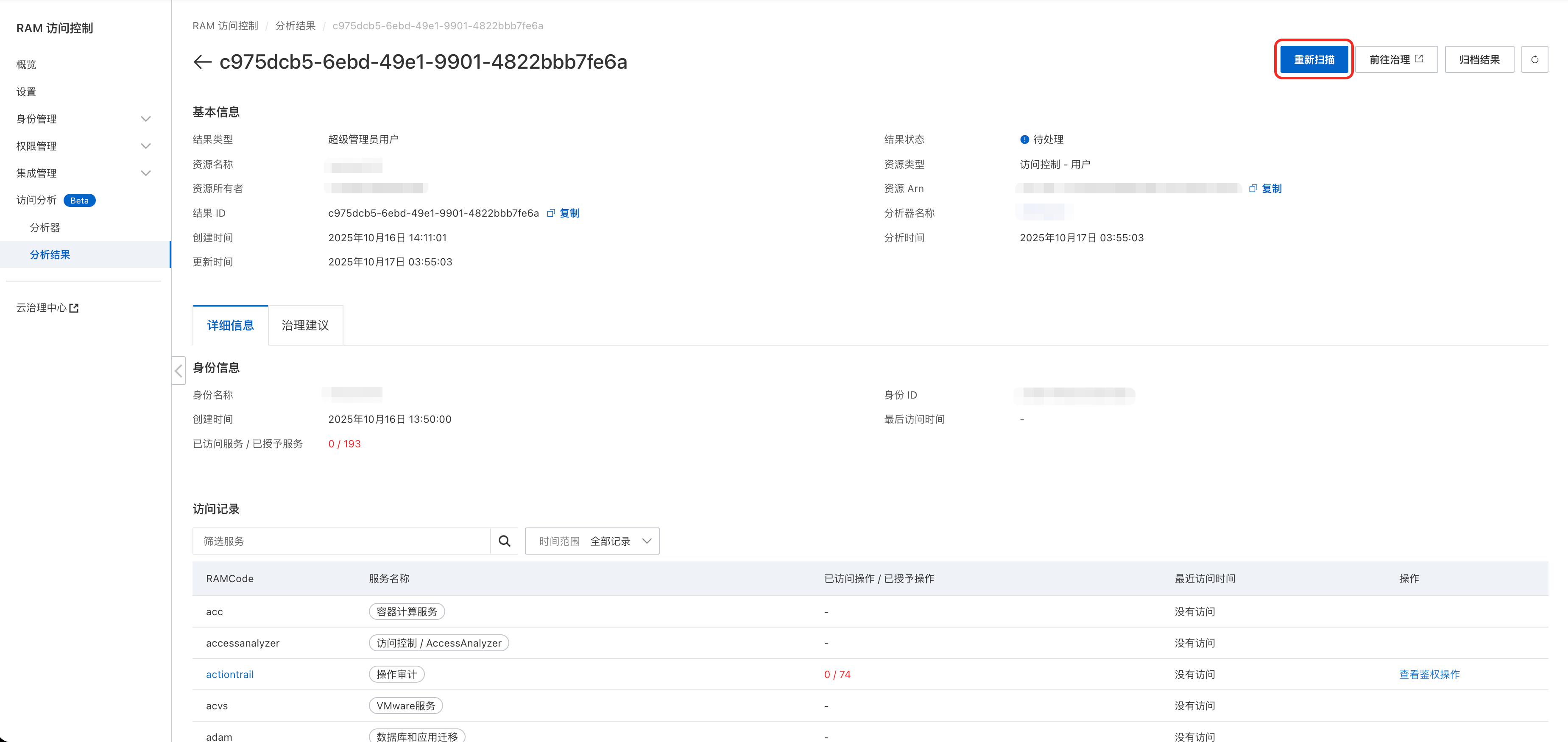The width and height of the screenshot is (1568, 742).
Task: Open the actiontrail service link
Action: pos(229,674)
